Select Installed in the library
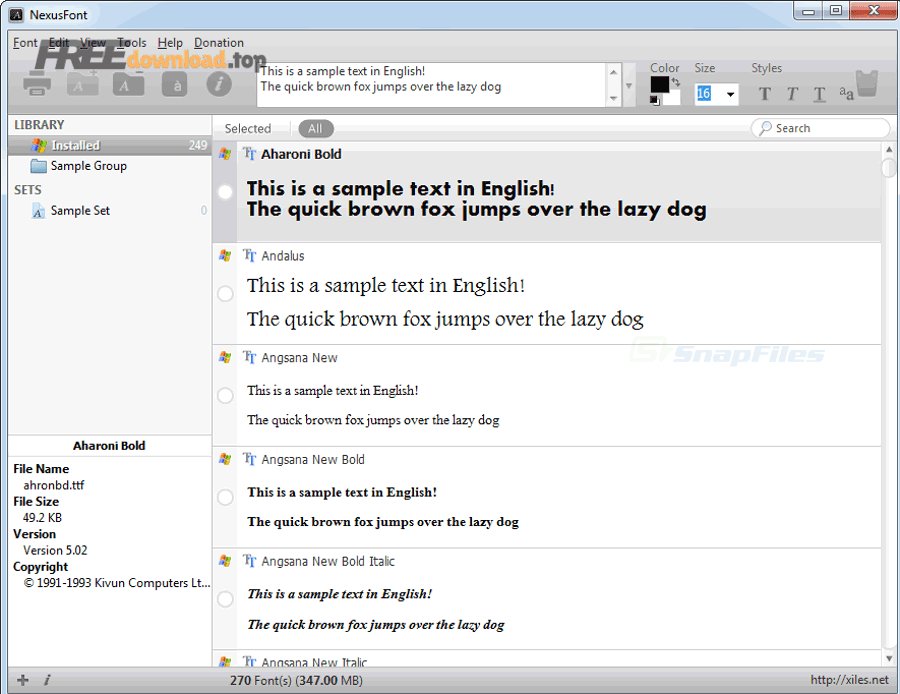Viewport: 900px width, 694px height. click(x=109, y=145)
